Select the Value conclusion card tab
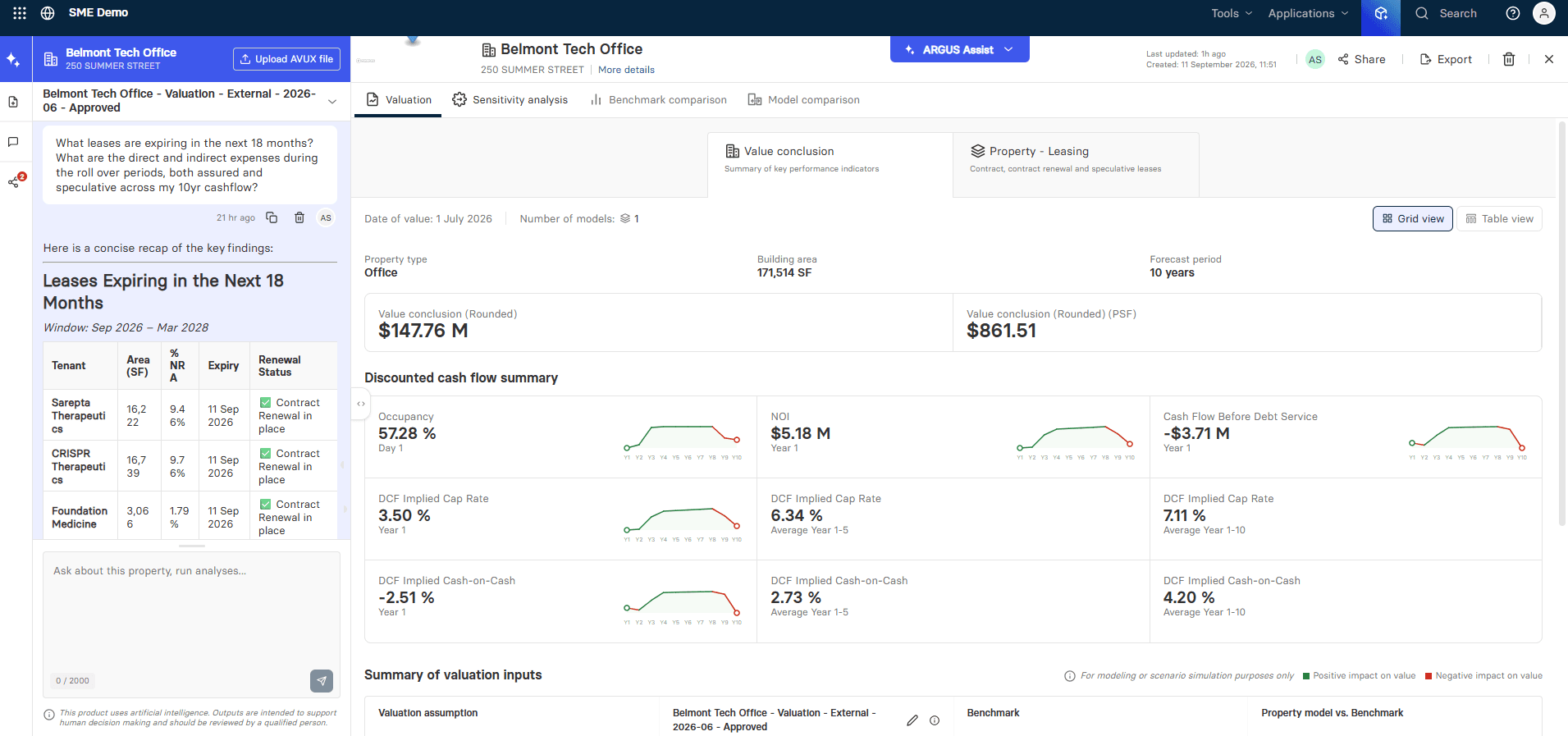Screen dimensions: 1568x736 830,164
